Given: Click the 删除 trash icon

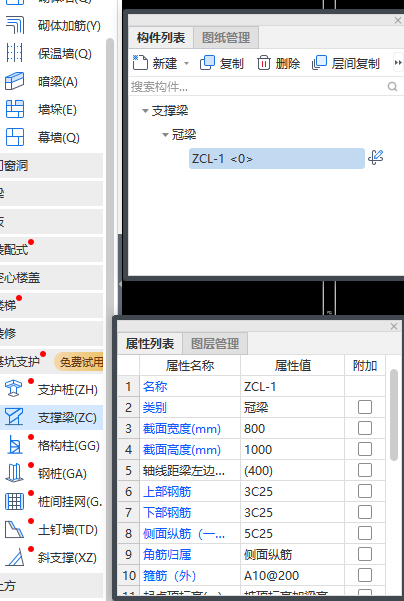Looking at the screenshot, I should [x=263, y=62].
